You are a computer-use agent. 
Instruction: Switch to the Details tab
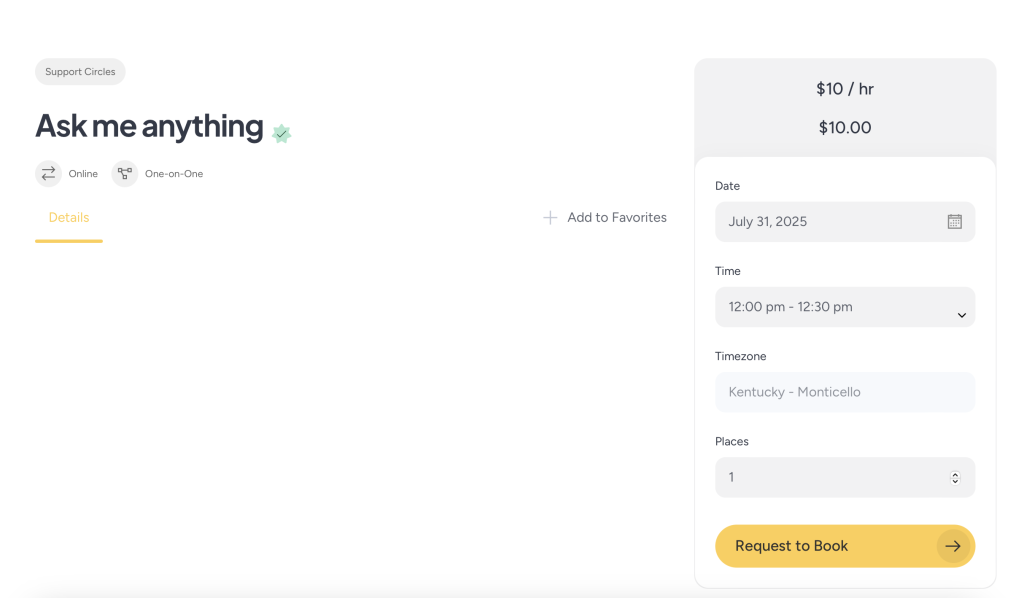coord(69,217)
